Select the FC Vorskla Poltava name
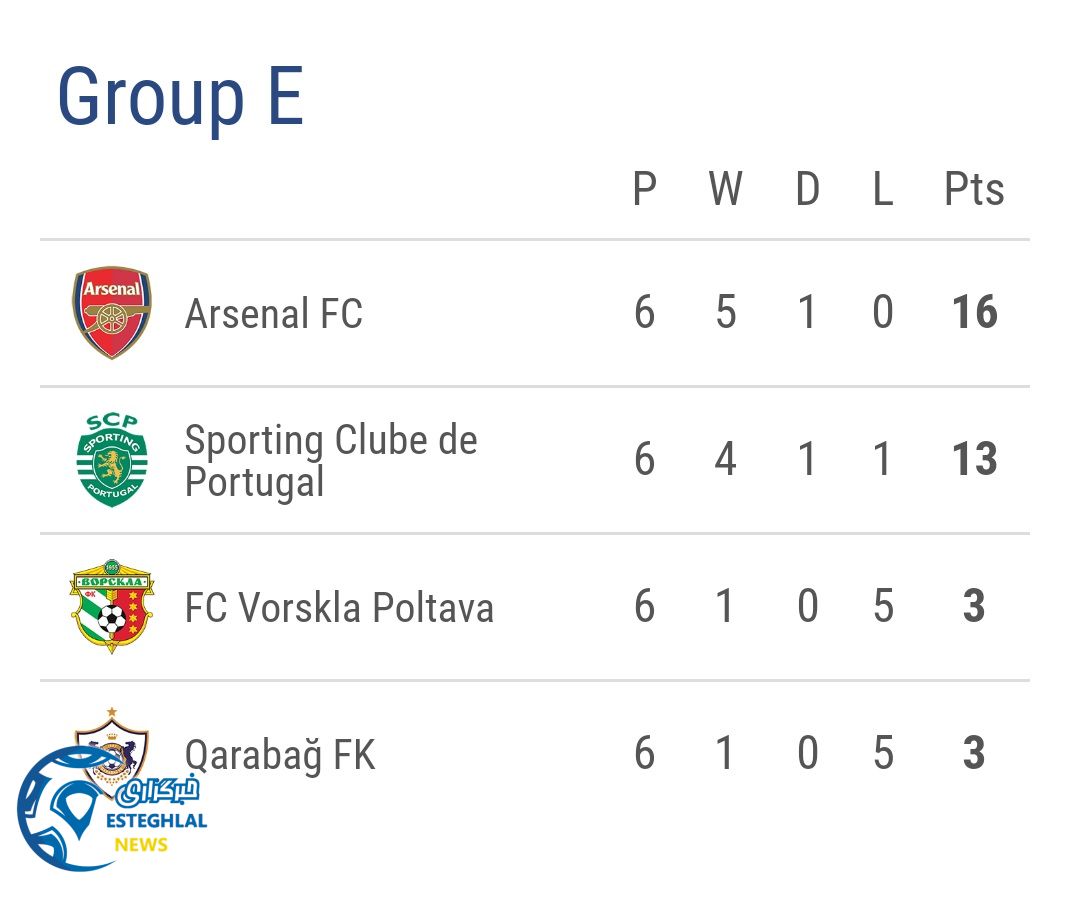This screenshot has height=902, width=1080. (x=339, y=608)
